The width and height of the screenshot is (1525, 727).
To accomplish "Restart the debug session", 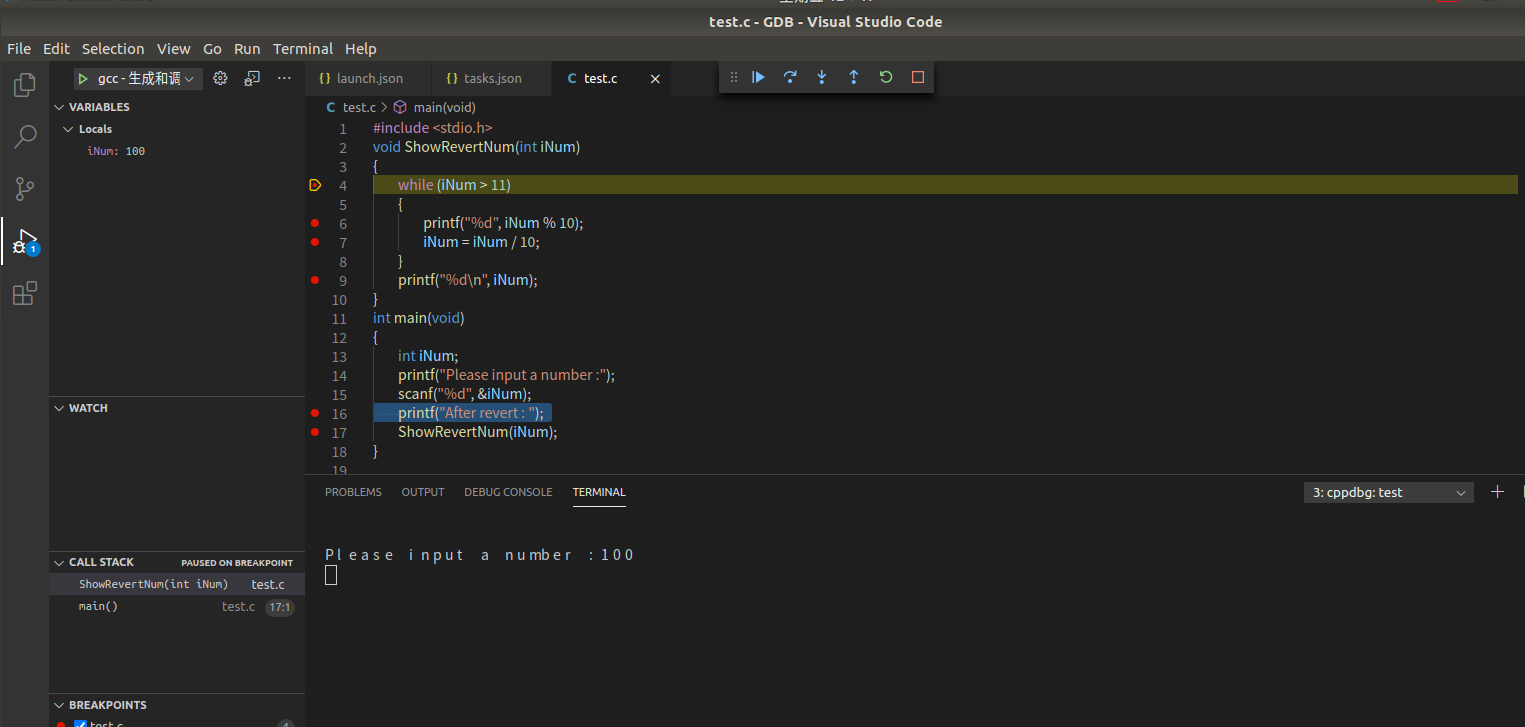I will click(x=886, y=77).
